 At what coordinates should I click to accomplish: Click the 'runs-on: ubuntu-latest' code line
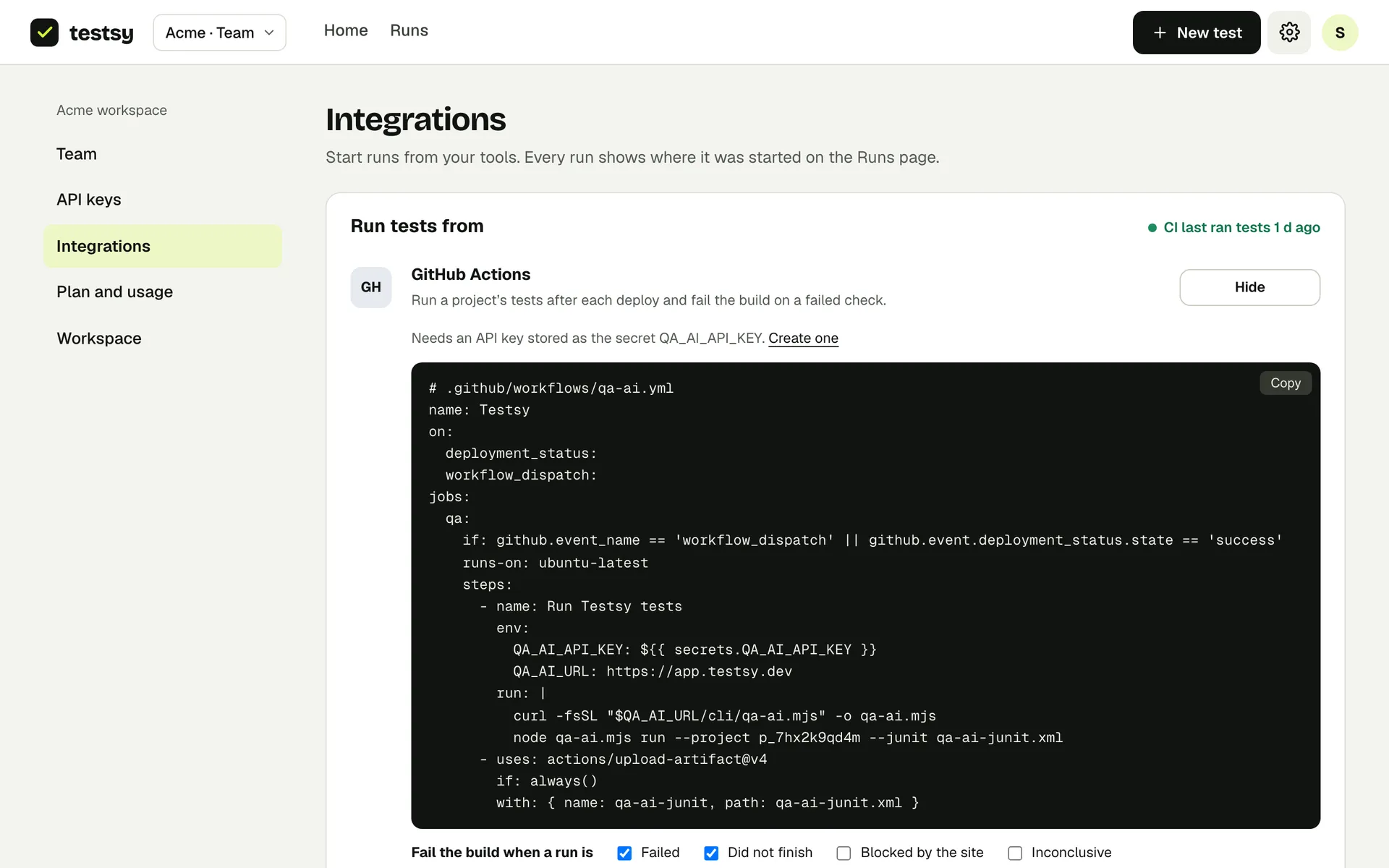556,563
